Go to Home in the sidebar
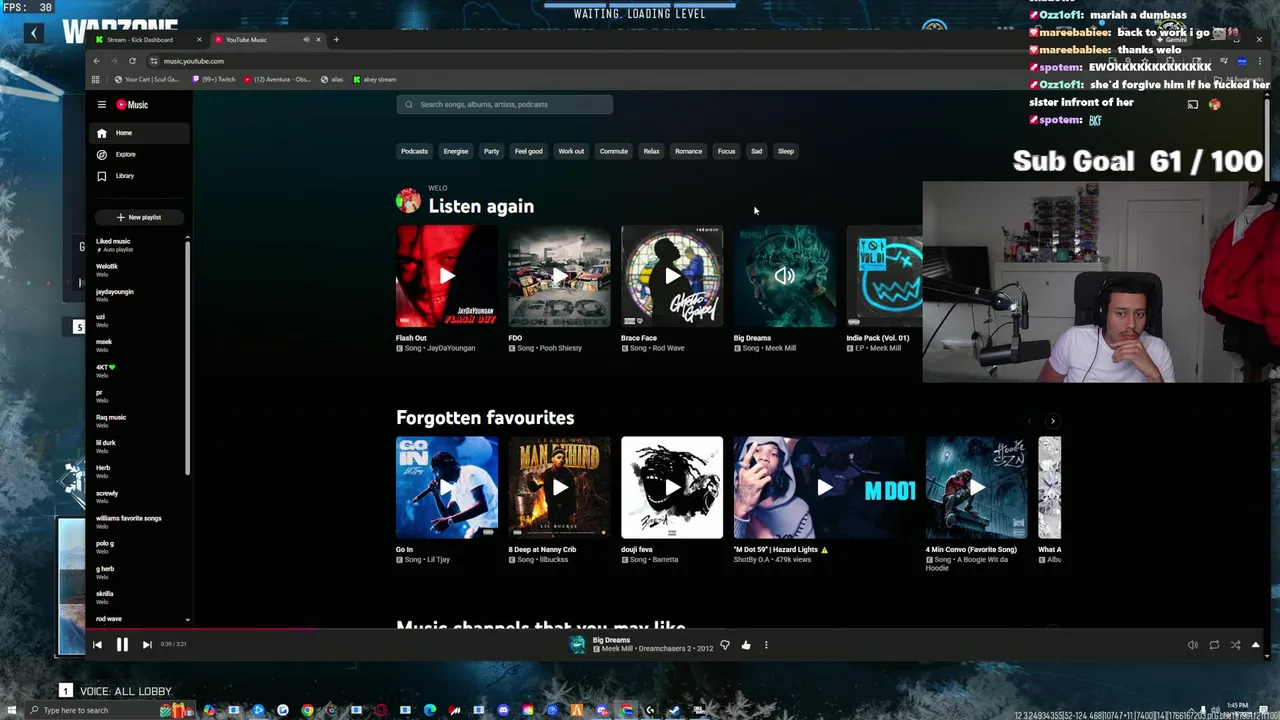The width and height of the screenshot is (1280, 720). pyautogui.click(x=139, y=133)
